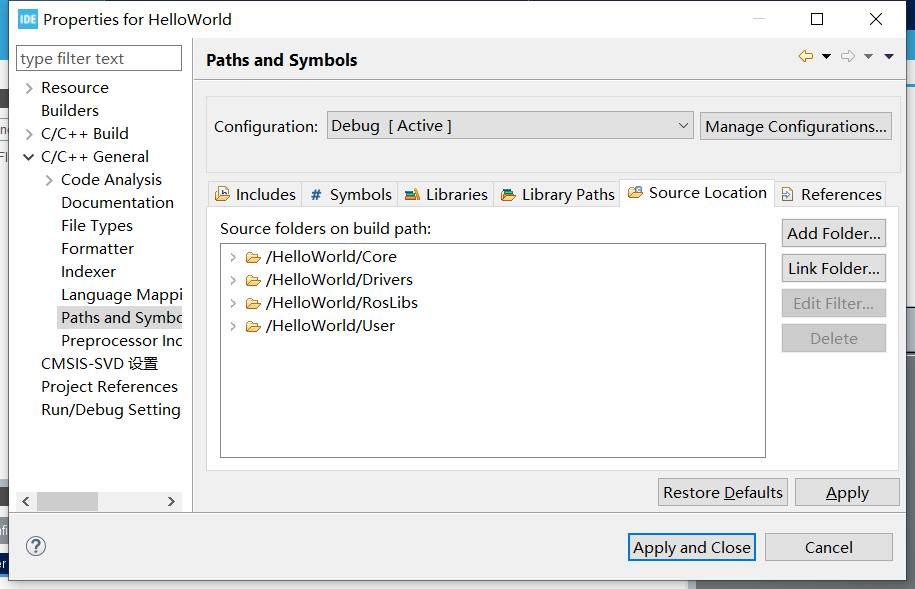Click the type filter text field
The image size is (915, 589).
[x=100, y=59]
